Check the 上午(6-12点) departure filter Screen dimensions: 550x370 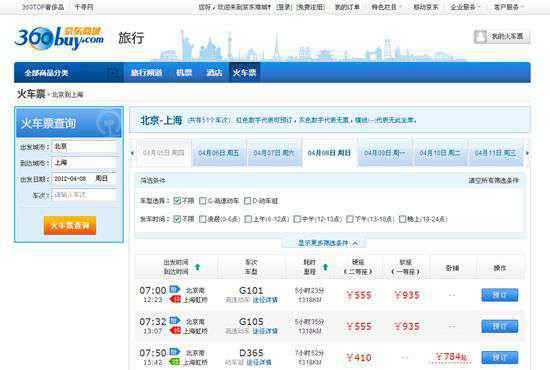[x=248, y=219]
